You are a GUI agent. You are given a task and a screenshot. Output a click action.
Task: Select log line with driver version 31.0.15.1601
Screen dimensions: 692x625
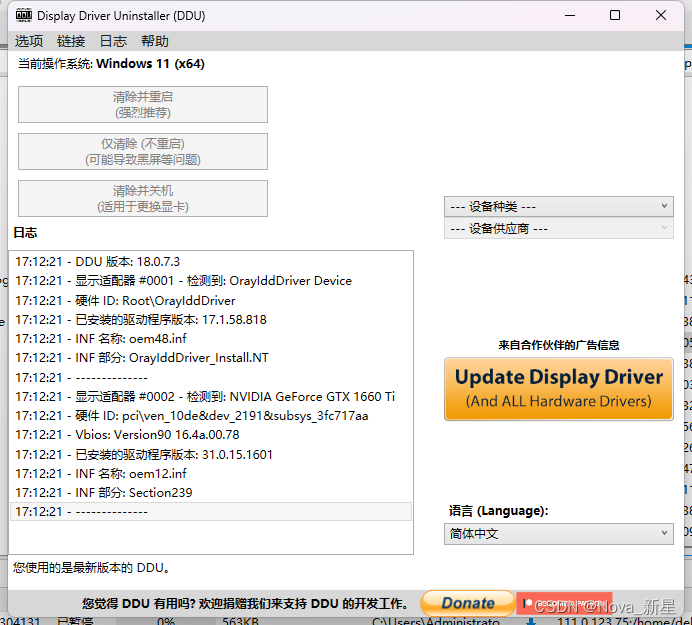[211, 455]
